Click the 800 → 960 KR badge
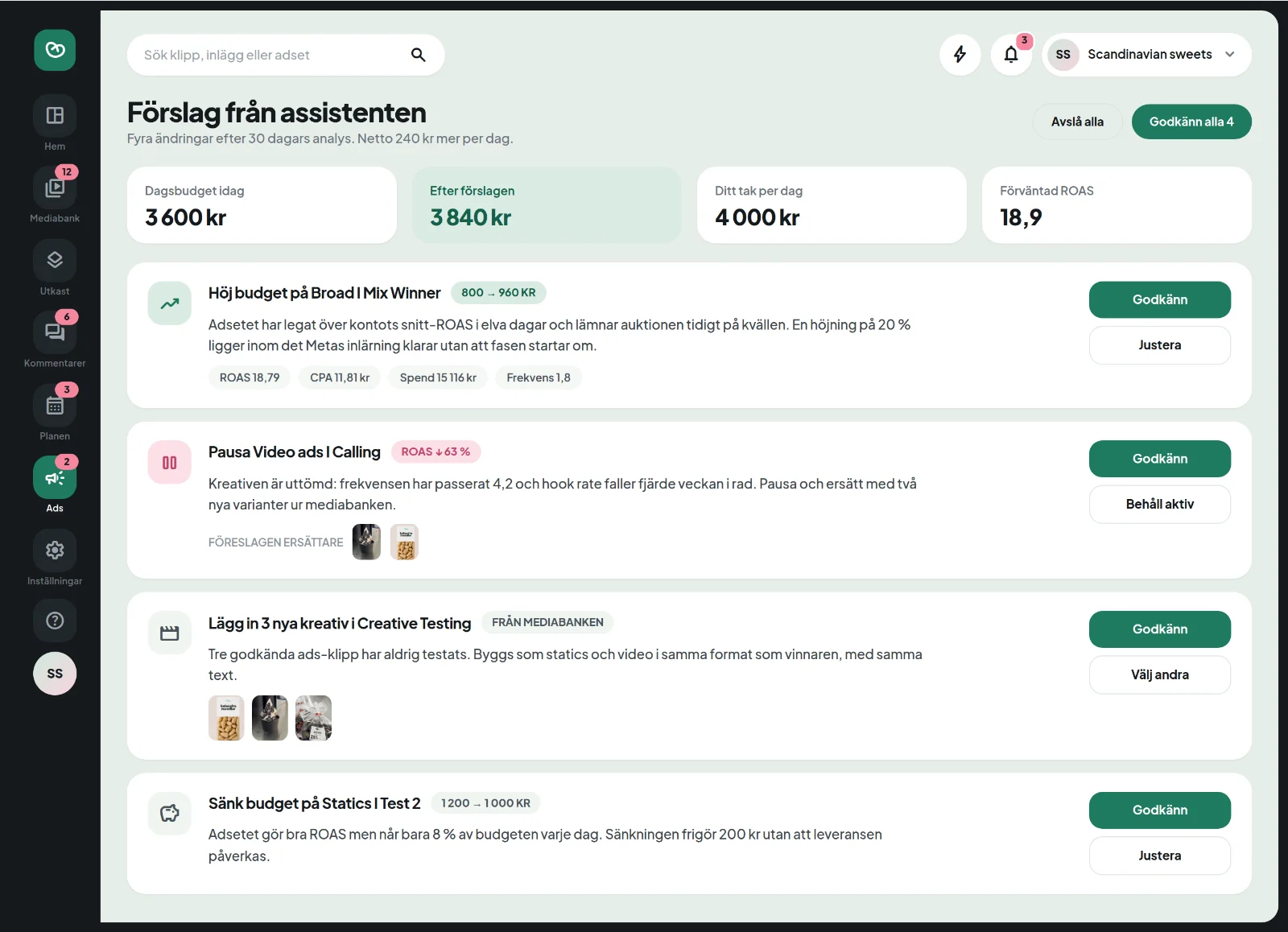1288x932 pixels. [x=498, y=293]
